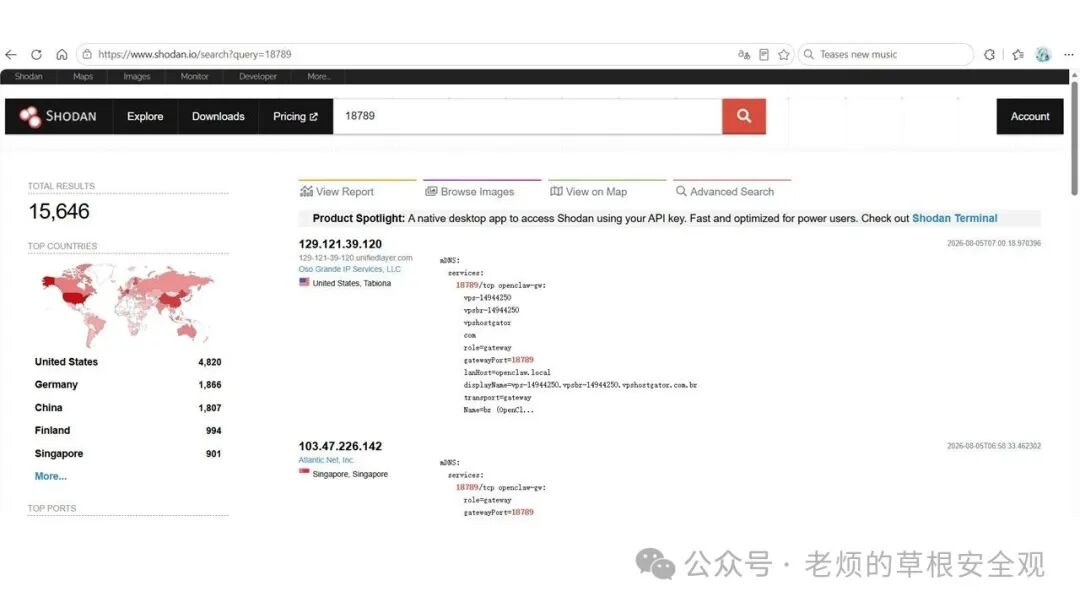Open the Monitor top menu item
This screenshot has height=608, width=1080.
pos(194,76)
